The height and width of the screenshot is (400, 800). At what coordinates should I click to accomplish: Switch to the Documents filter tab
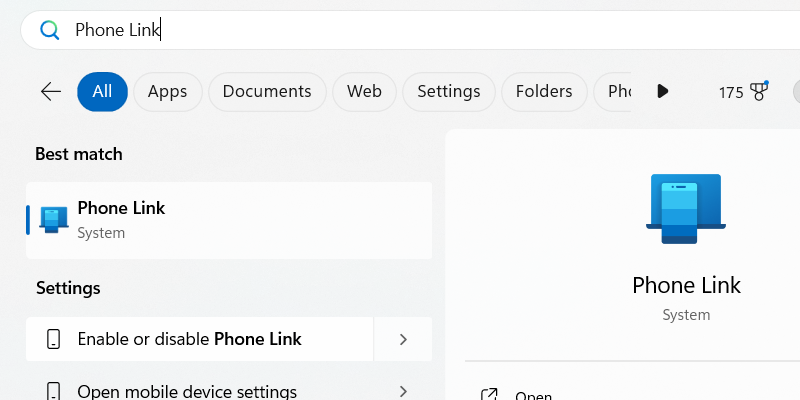pos(267,92)
